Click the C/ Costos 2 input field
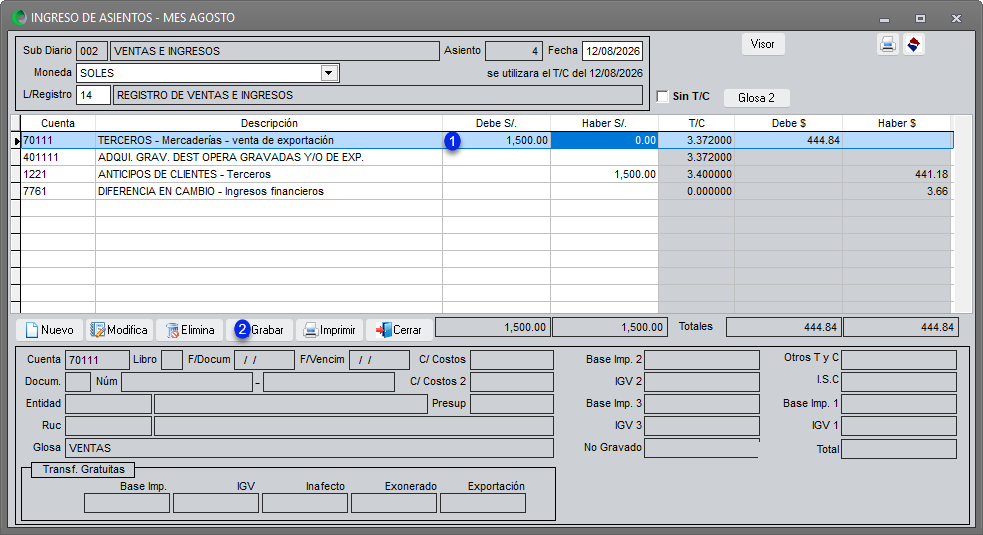The width and height of the screenshot is (983, 535). click(x=512, y=382)
